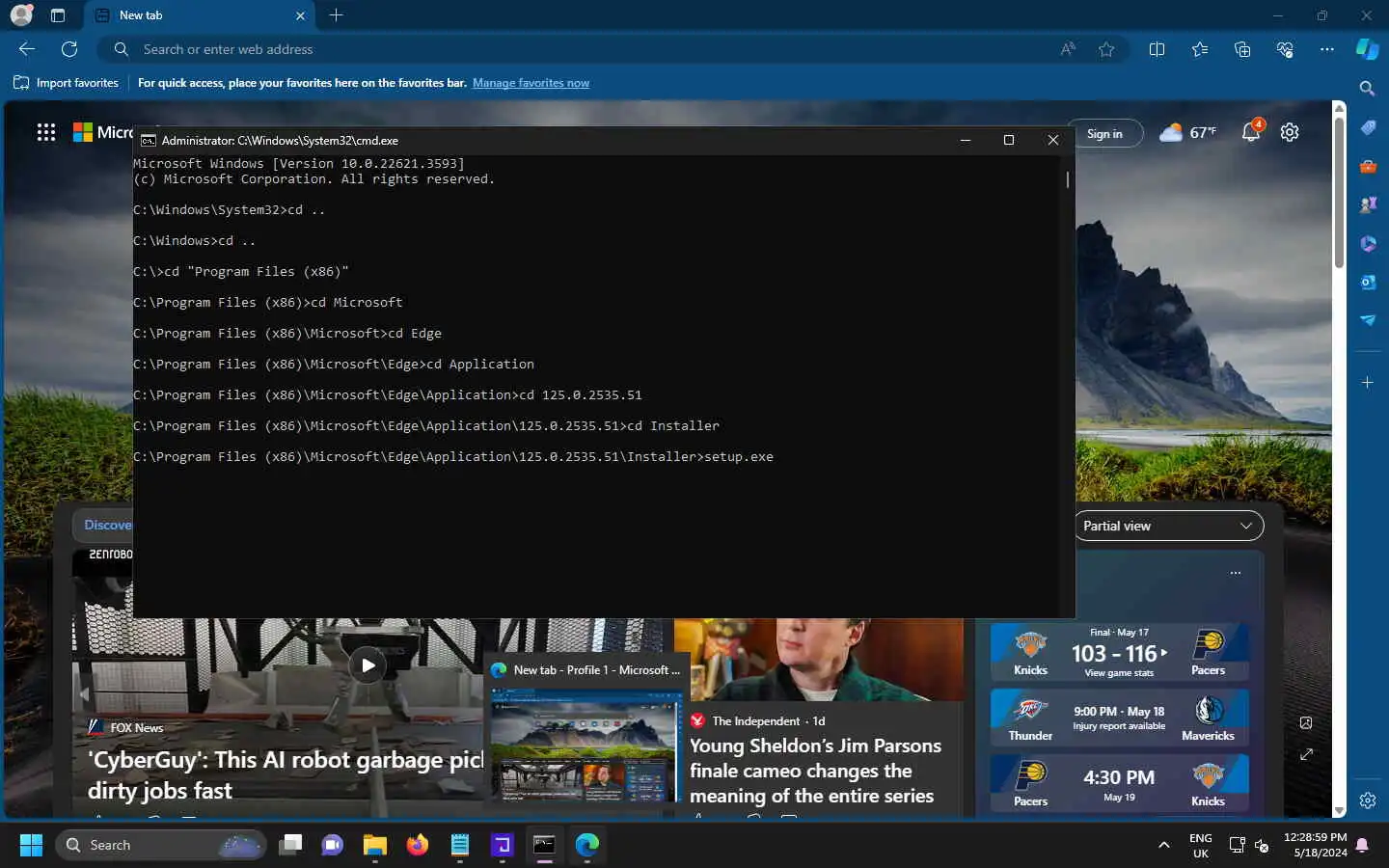Open File Explorer from the taskbar

375,845
